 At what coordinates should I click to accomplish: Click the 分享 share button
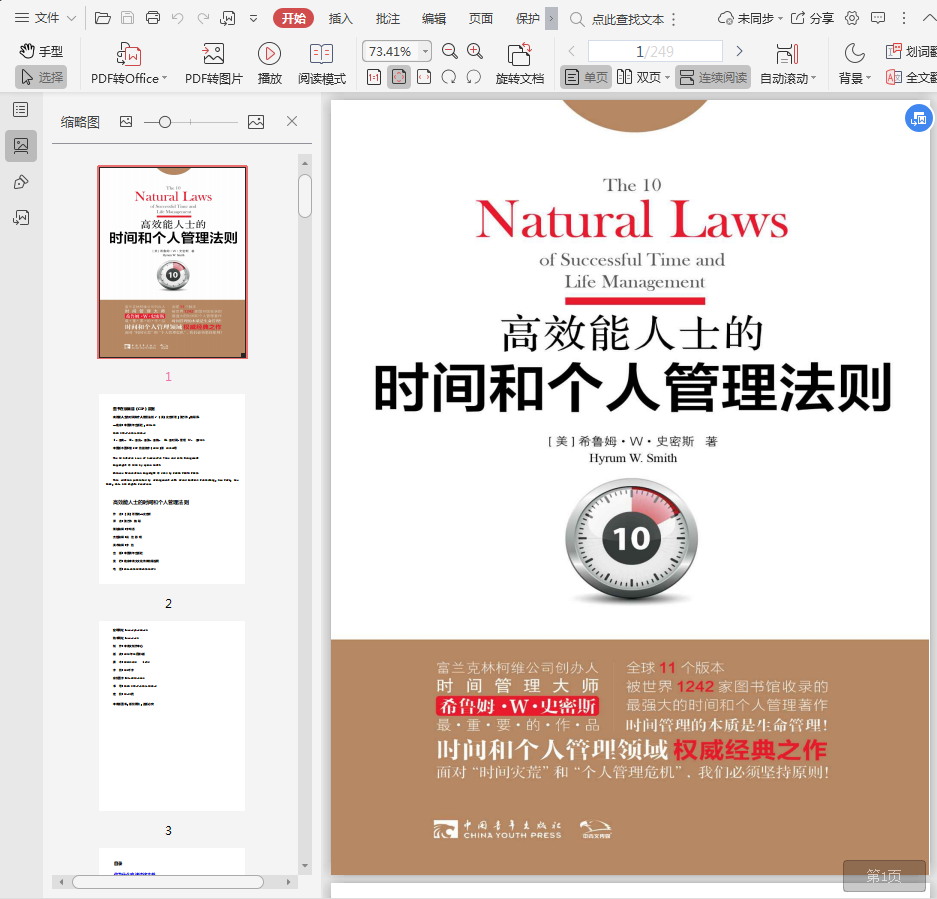pyautogui.click(x=812, y=19)
